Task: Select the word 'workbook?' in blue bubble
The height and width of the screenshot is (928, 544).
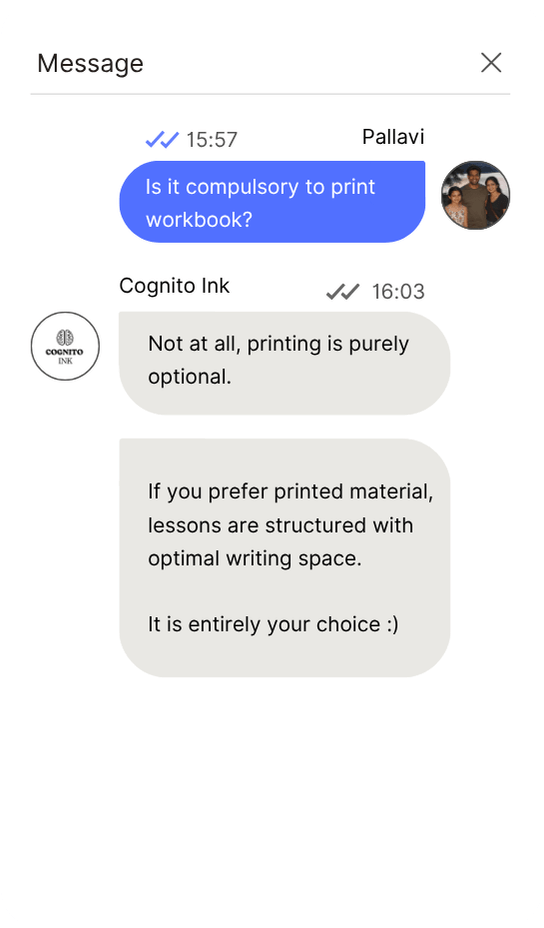Action: click(199, 220)
